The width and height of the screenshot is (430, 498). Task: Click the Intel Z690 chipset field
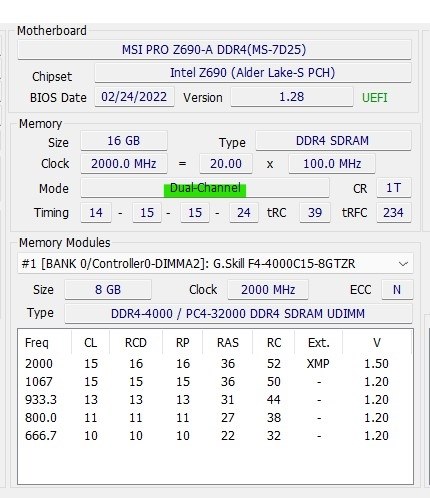(x=253, y=73)
